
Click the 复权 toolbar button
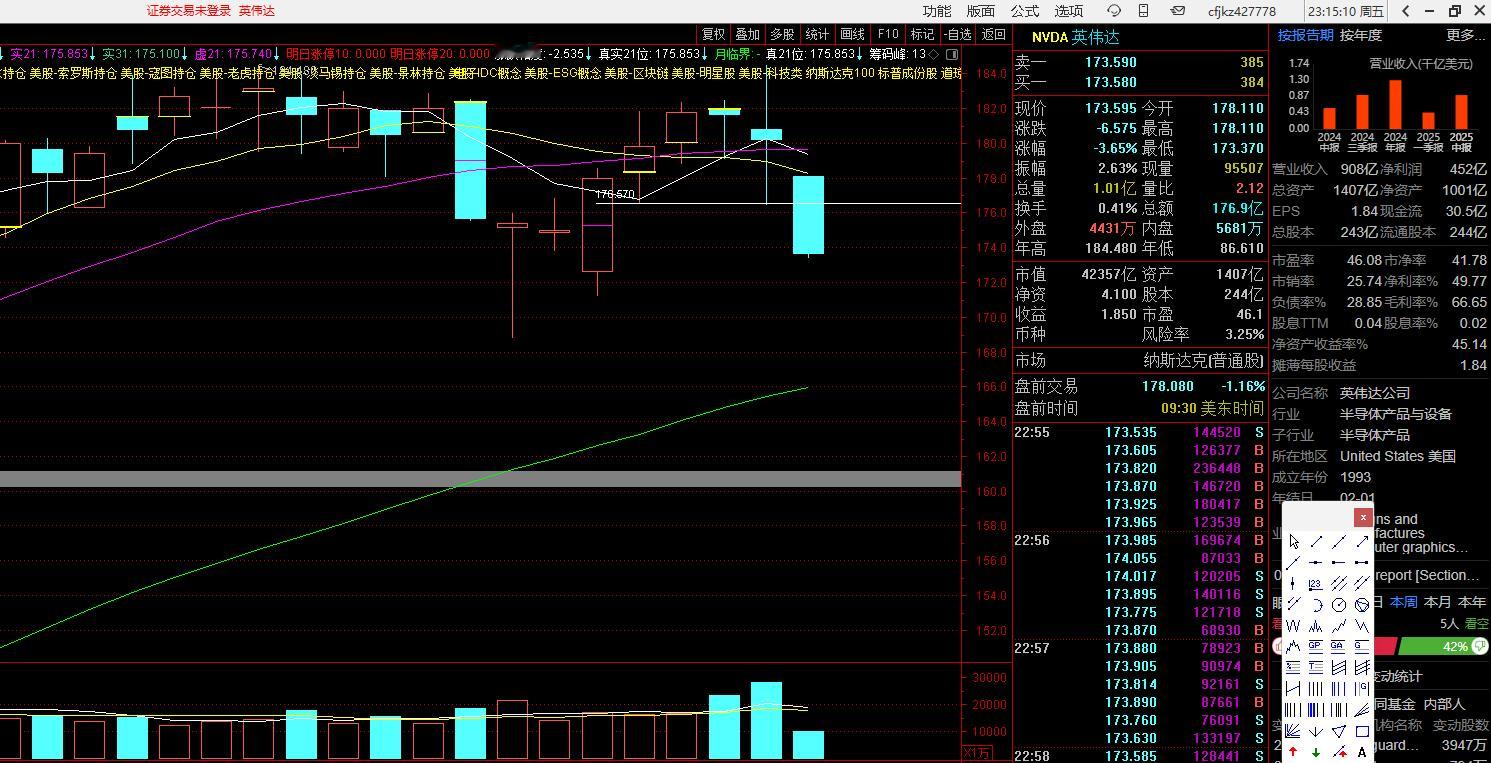point(713,34)
